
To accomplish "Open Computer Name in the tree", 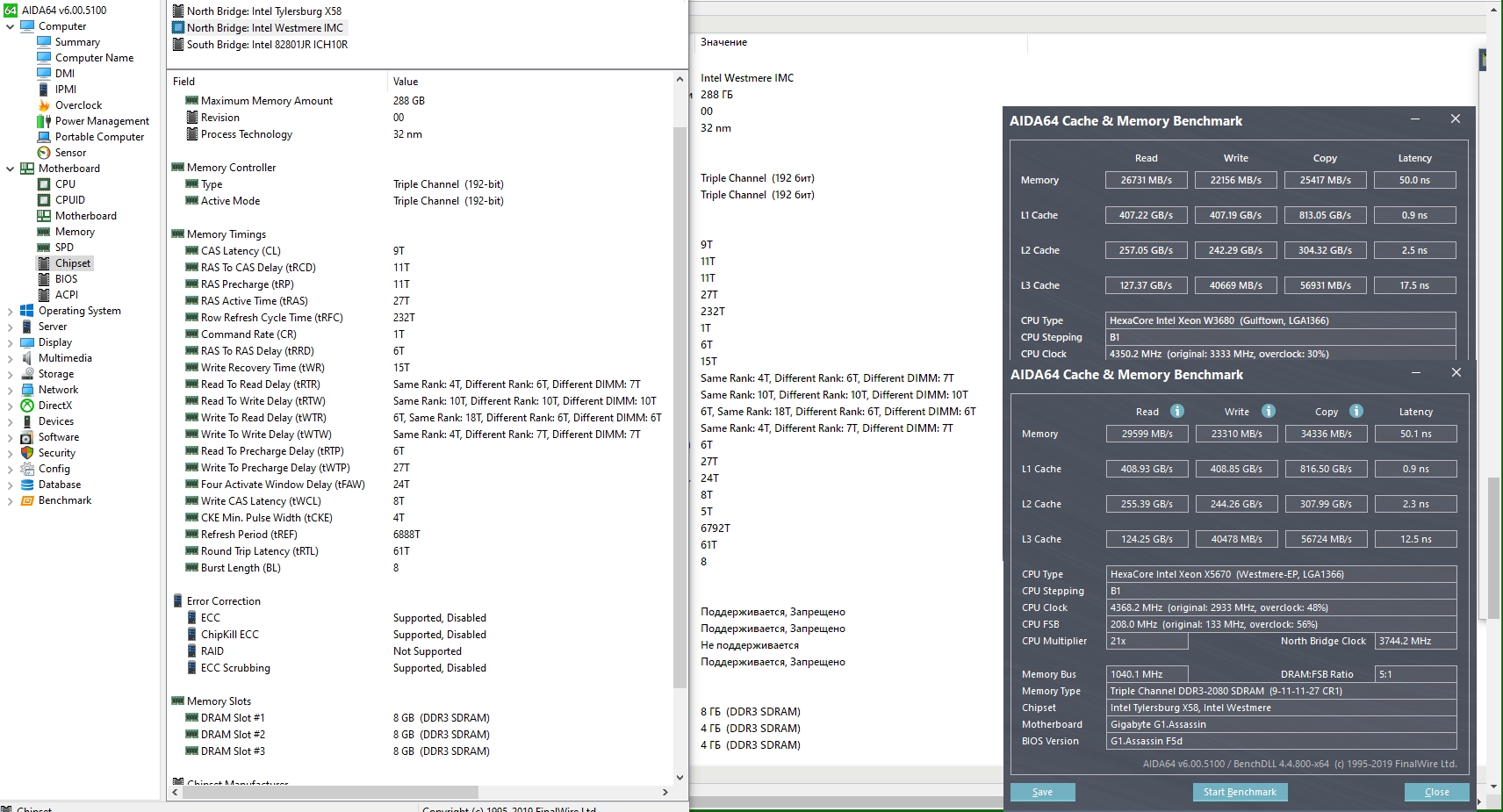I will (x=95, y=58).
